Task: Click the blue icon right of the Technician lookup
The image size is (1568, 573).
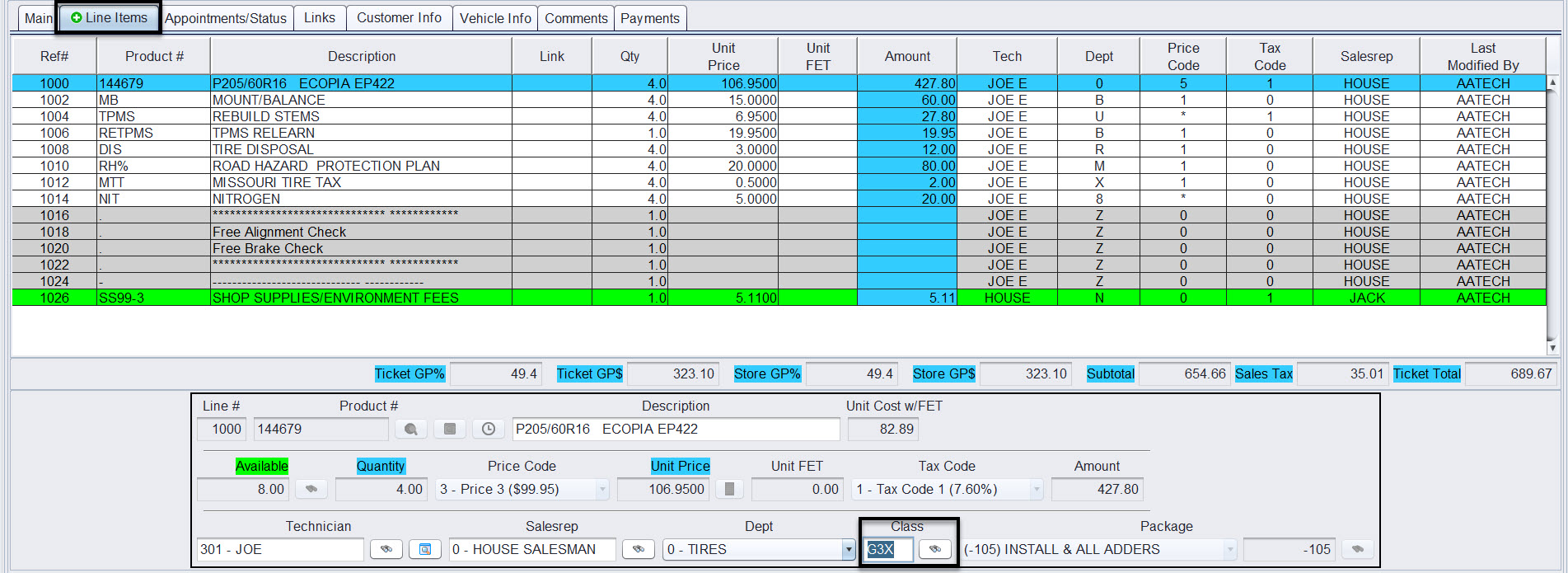Action: click(x=425, y=549)
